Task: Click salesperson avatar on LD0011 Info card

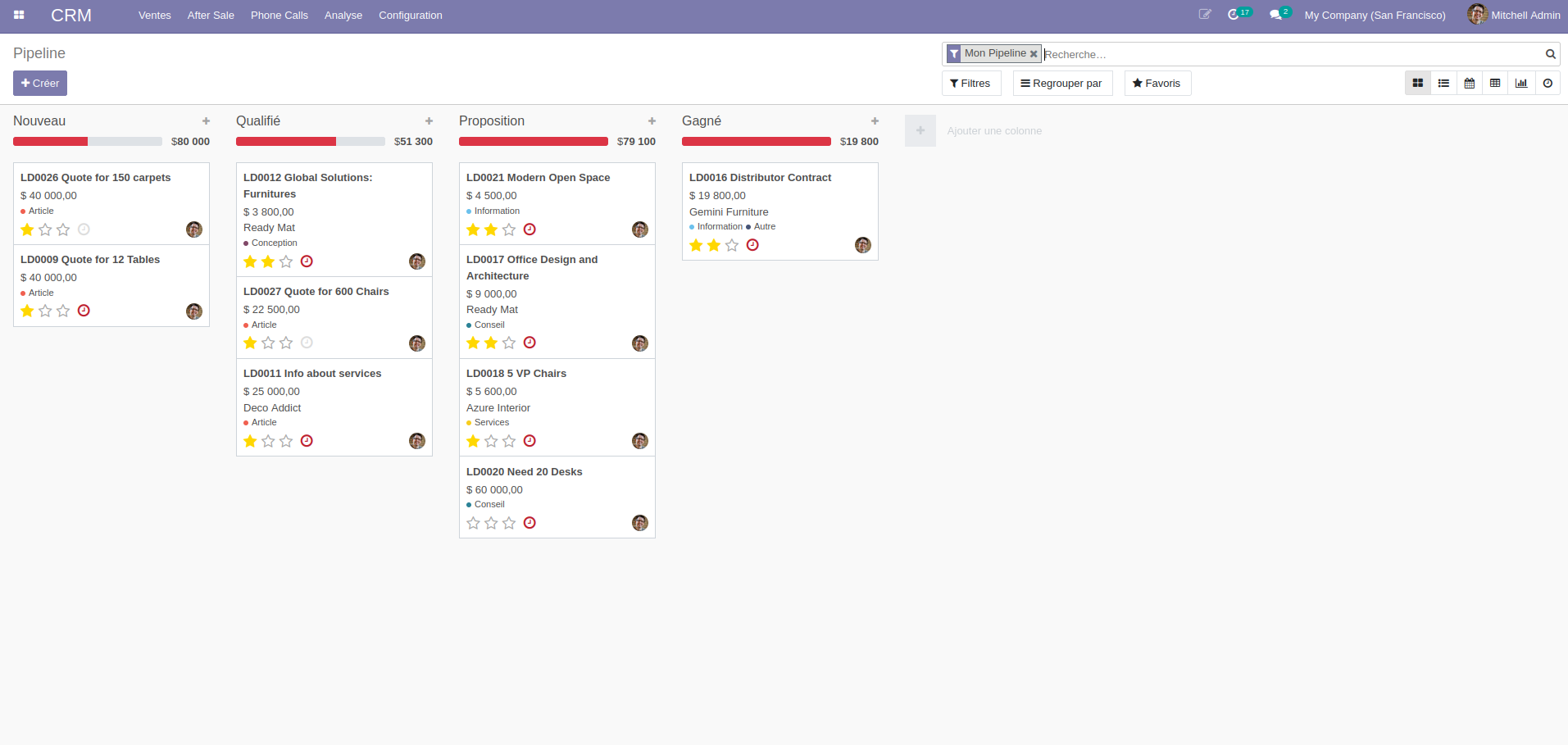Action: pos(417,441)
